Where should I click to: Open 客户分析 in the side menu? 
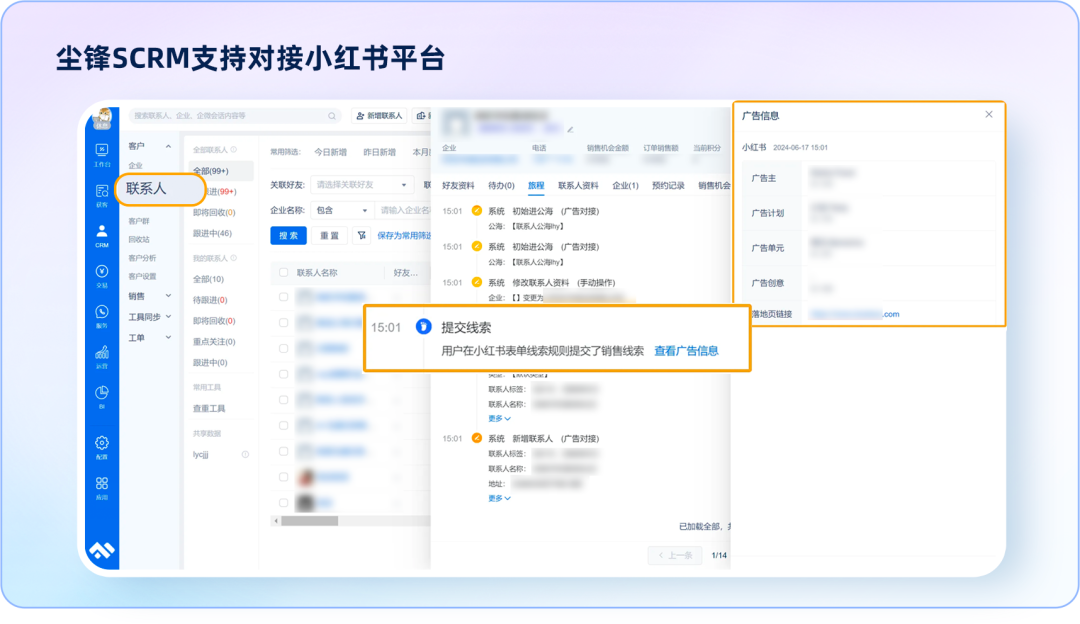pos(142,258)
